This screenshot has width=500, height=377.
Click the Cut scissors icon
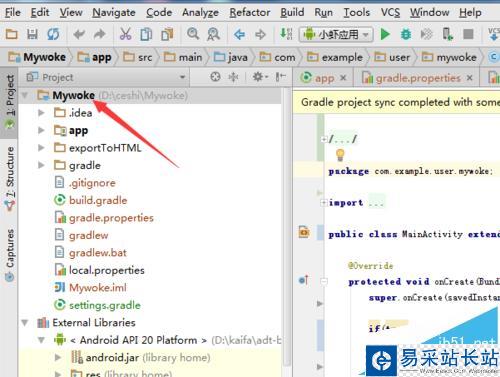125,34
